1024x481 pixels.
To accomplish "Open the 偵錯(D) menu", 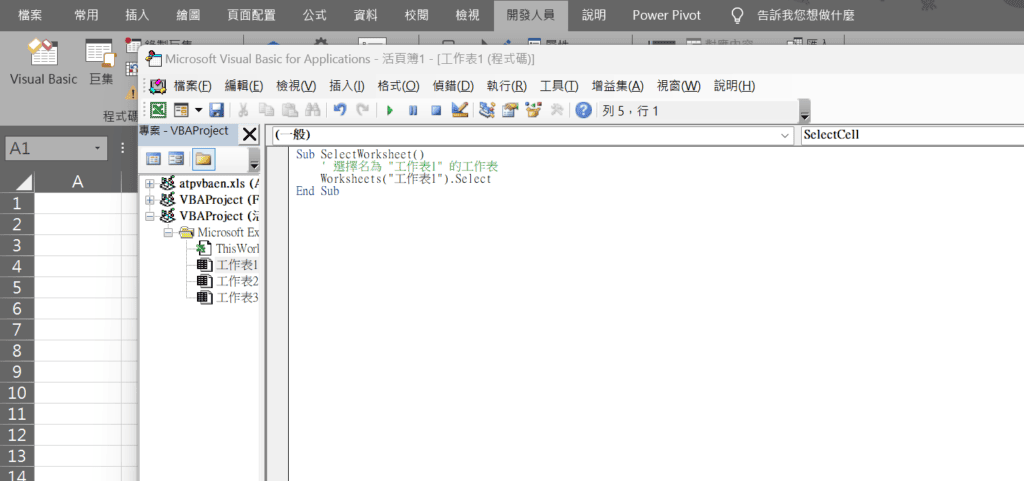I will (x=452, y=85).
